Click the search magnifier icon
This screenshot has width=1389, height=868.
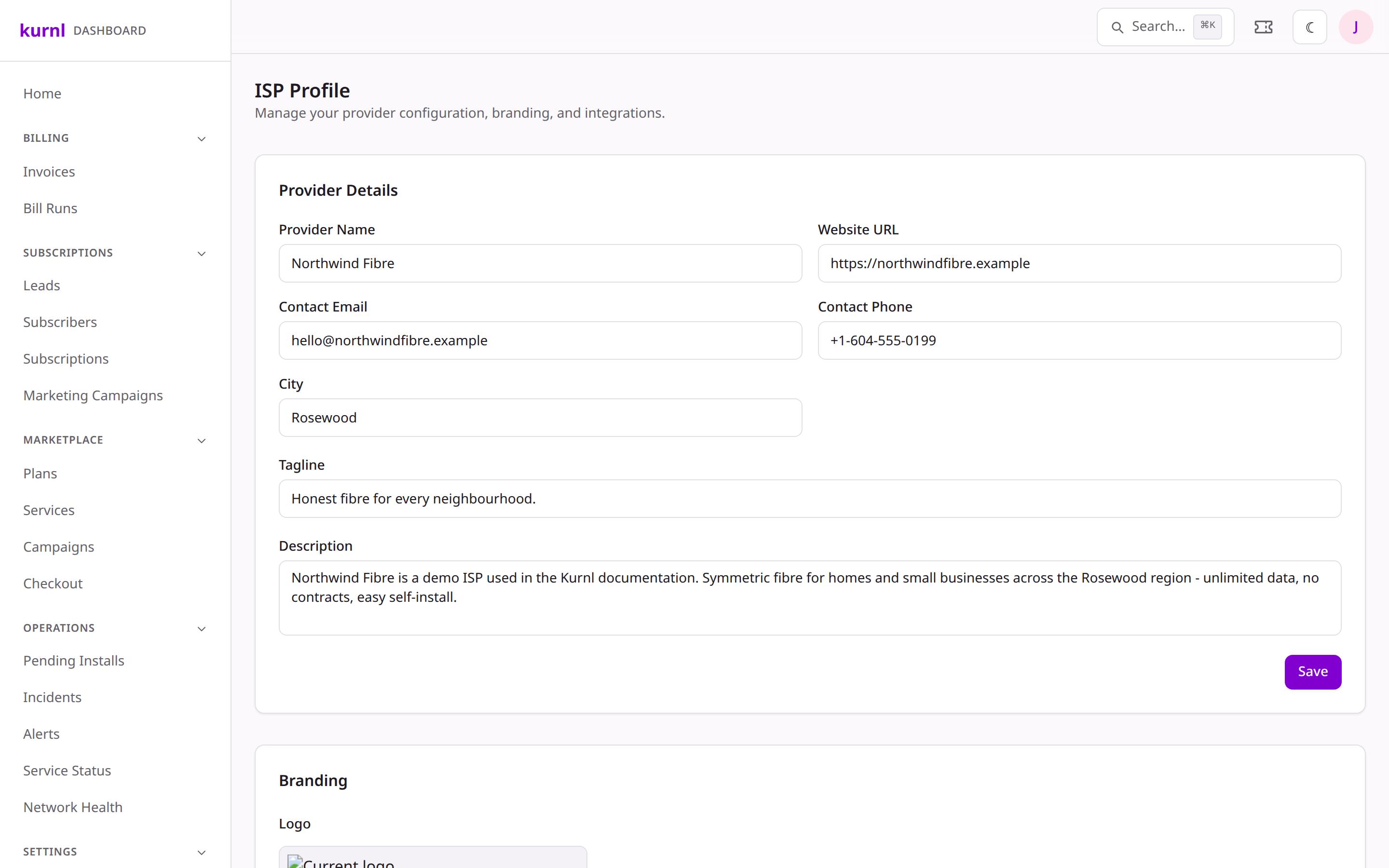[1117, 27]
